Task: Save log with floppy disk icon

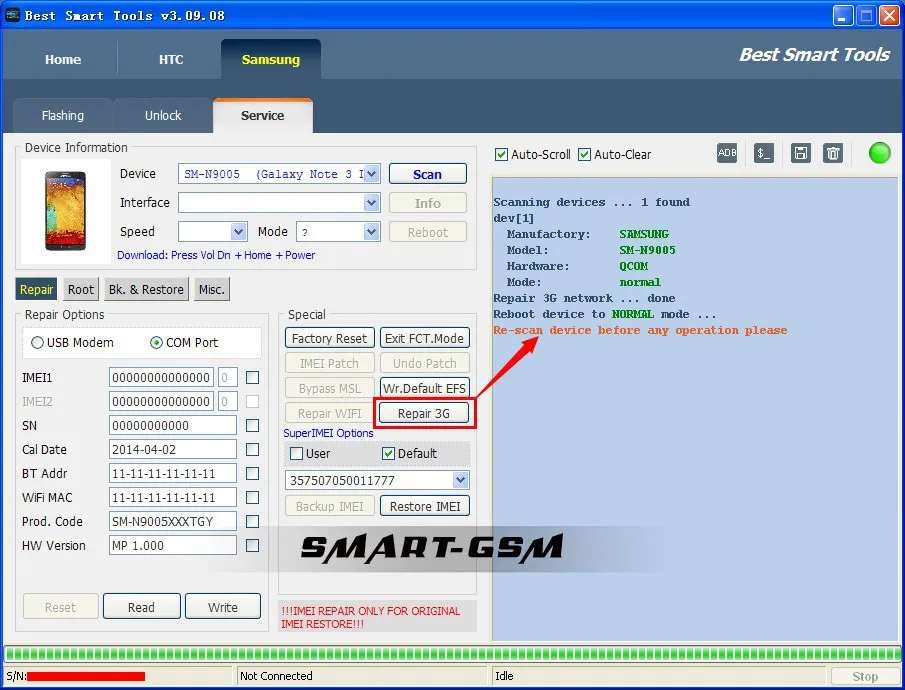Action: 801,153
